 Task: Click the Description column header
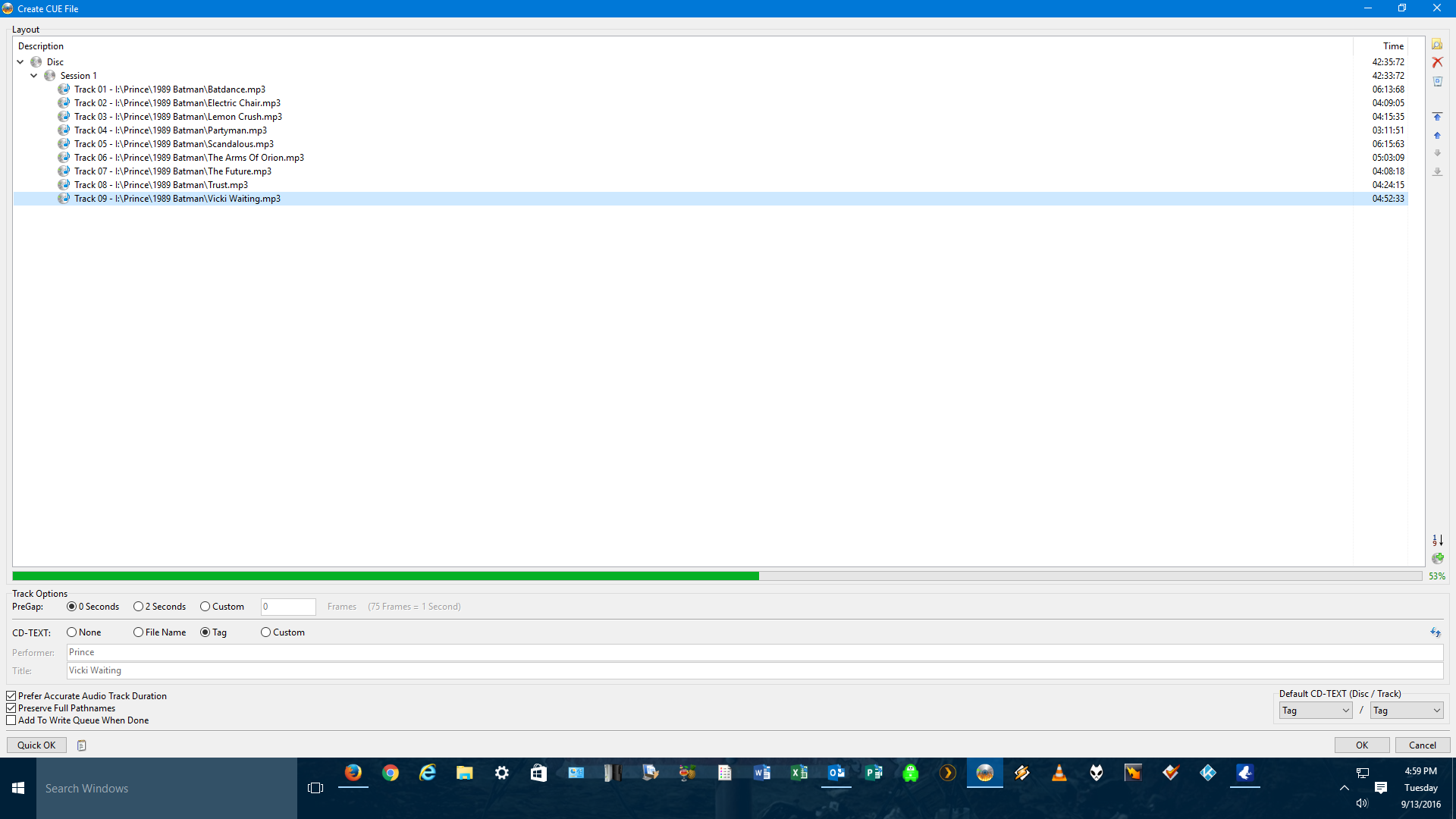[42, 45]
